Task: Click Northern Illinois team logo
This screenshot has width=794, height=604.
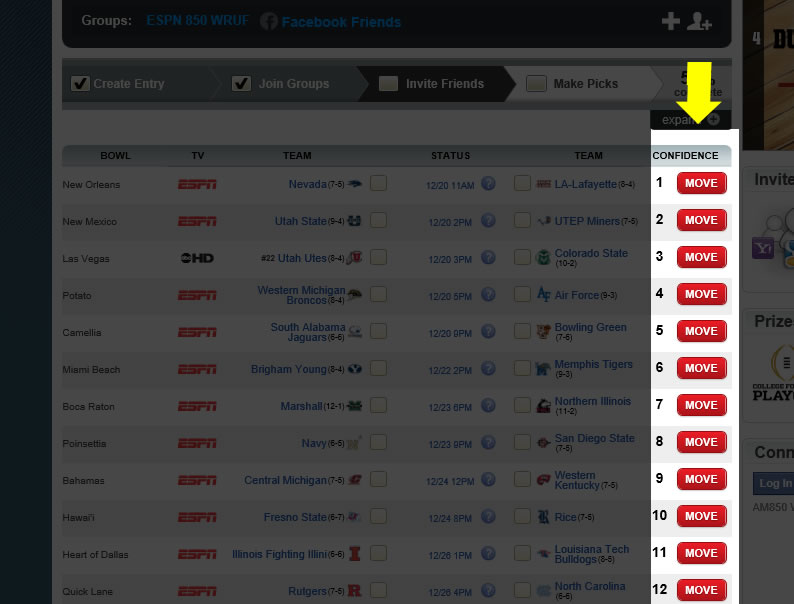Action: coord(543,406)
